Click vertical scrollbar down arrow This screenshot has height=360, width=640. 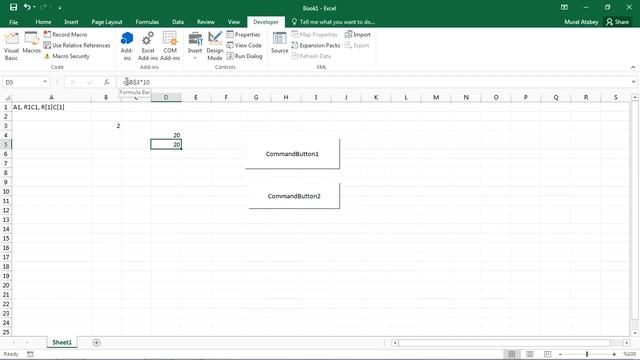(635, 333)
